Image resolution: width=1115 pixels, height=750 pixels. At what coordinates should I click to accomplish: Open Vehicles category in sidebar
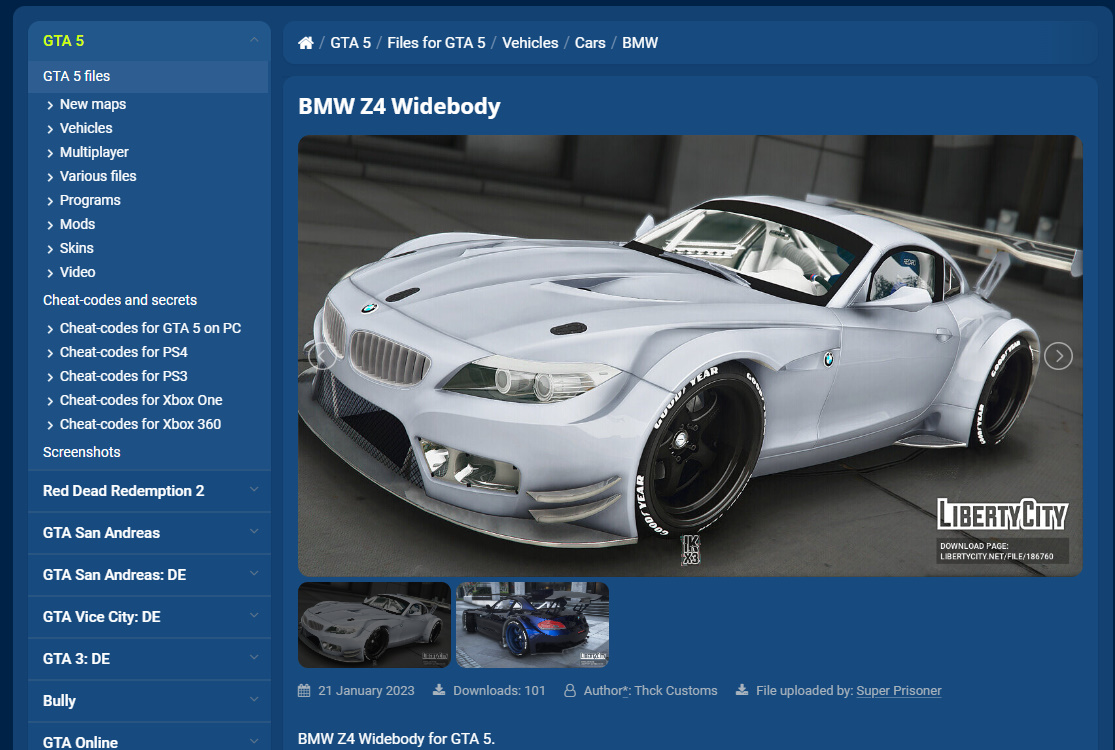(86, 128)
